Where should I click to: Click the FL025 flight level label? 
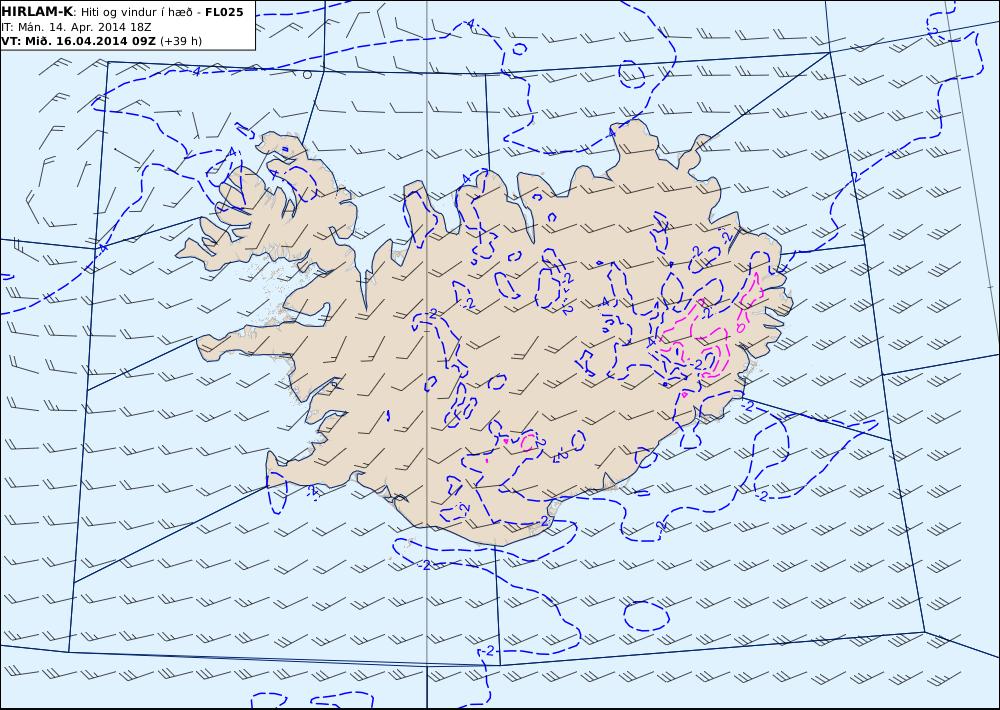(x=224, y=11)
